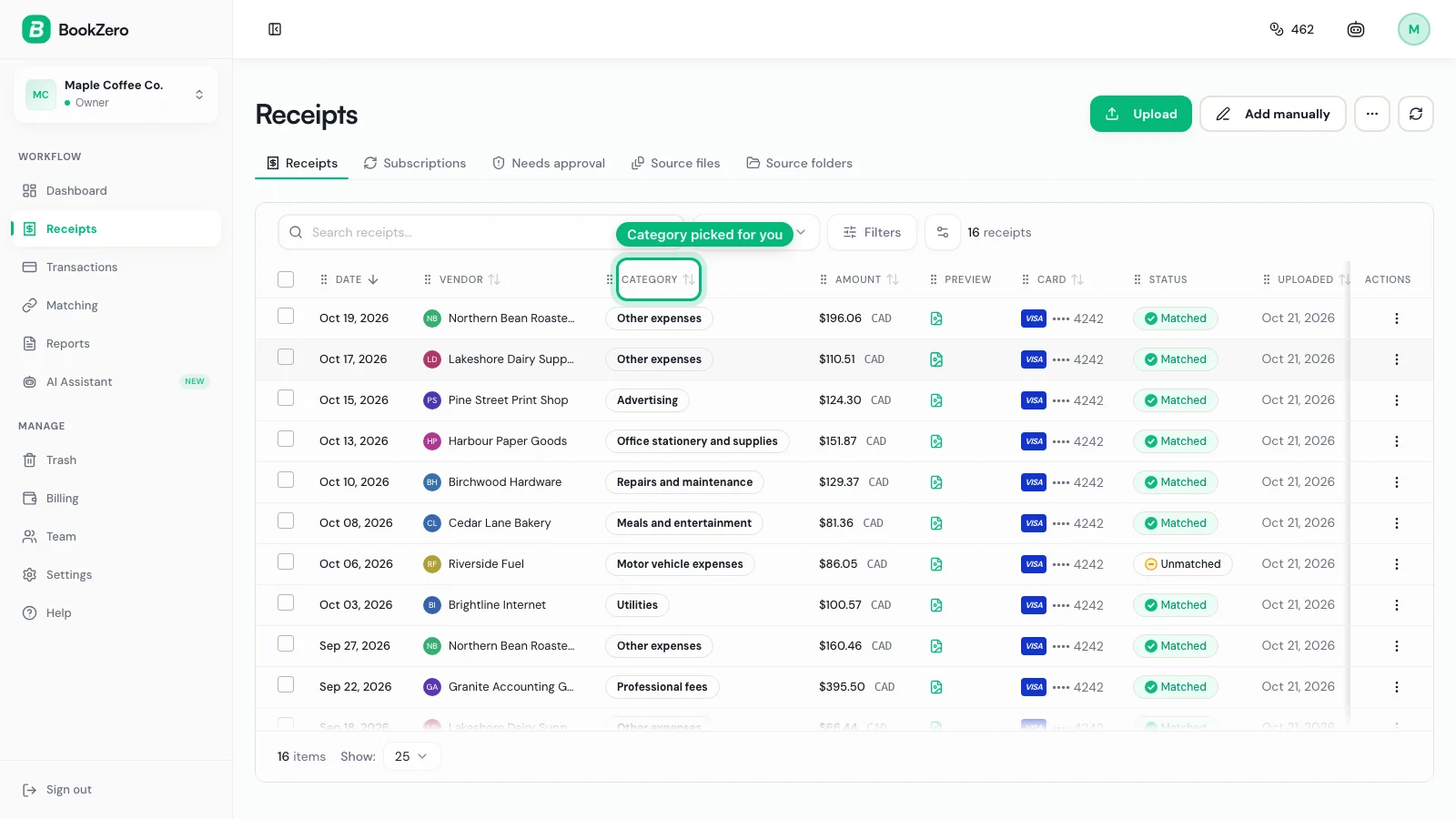Open actions menu for Lakeshore Dairy $110.51 row
The width and height of the screenshot is (1456, 819).
pyautogui.click(x=1396, y=359)
